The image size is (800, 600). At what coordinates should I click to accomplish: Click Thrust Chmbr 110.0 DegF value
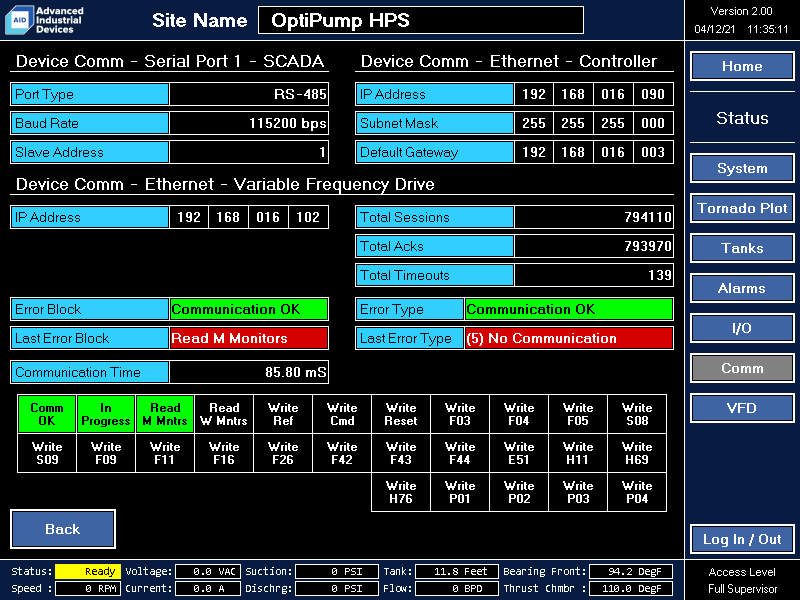click(x=631, y=588)
